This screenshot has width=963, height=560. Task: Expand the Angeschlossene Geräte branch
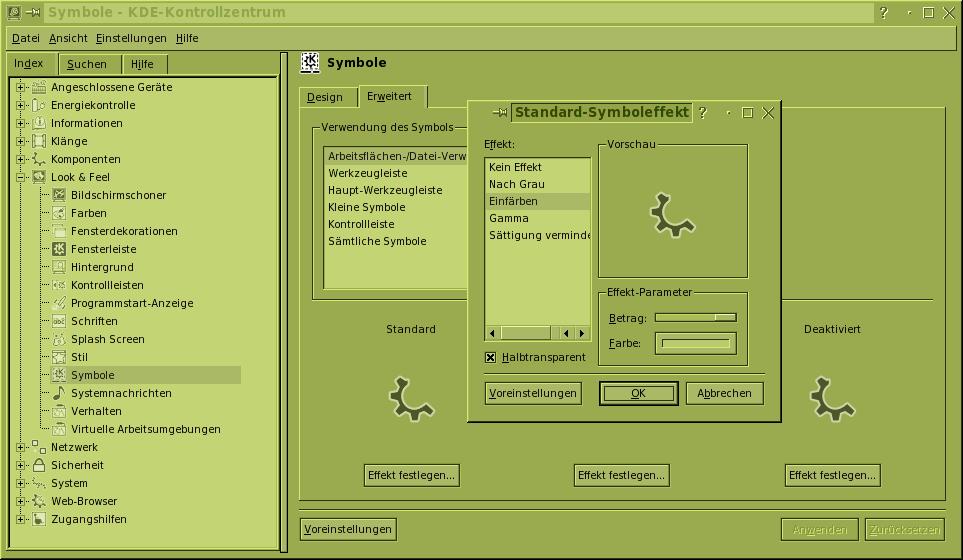(20, 87)
